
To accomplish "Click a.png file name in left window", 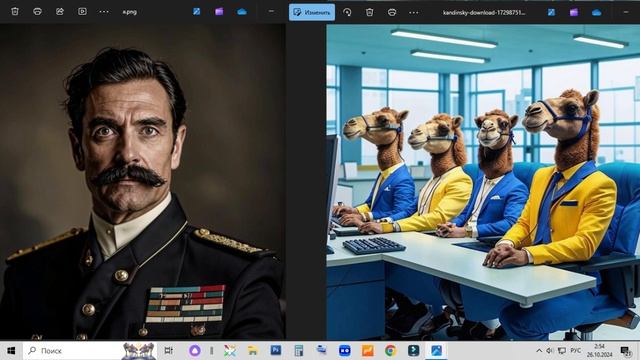I will [130, 12].
